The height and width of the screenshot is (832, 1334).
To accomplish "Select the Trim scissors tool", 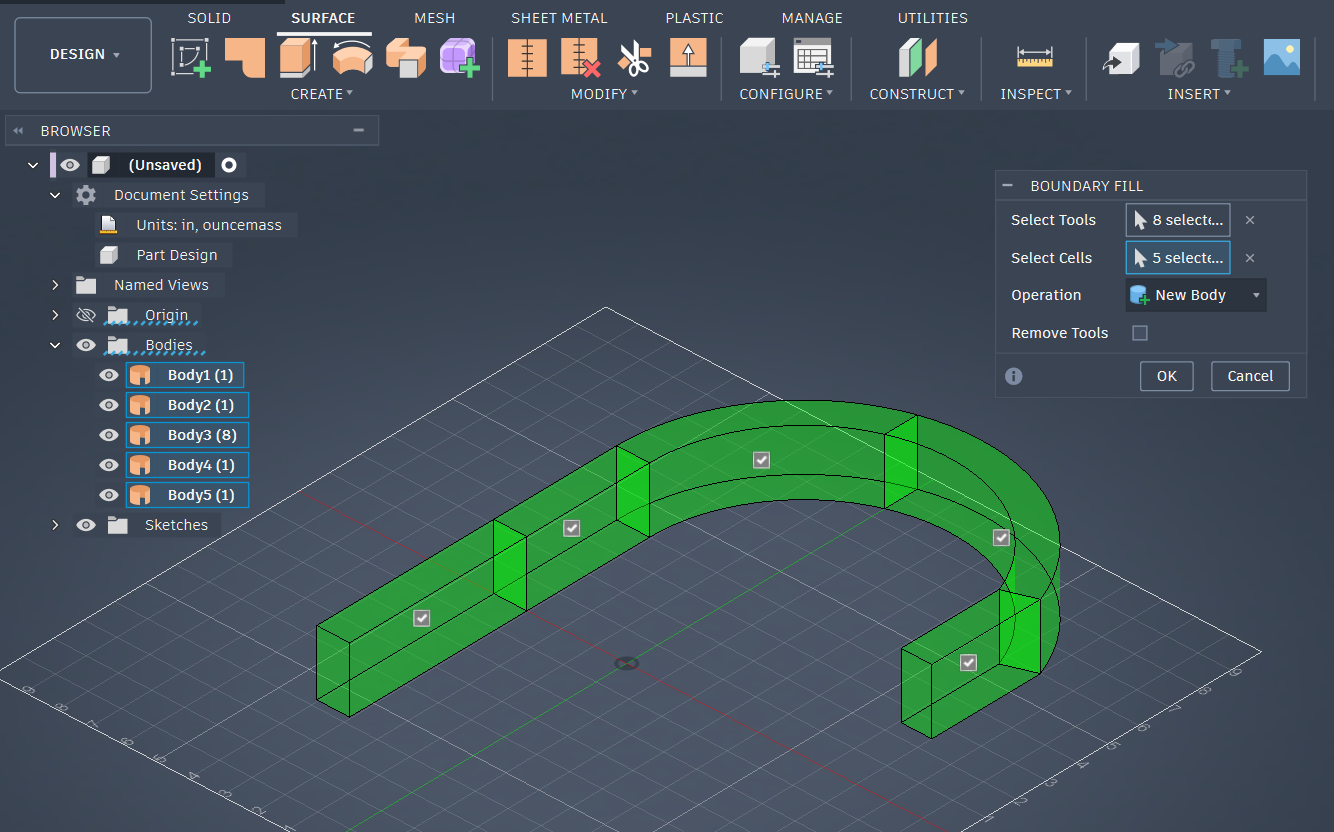I will pos(634,57).
